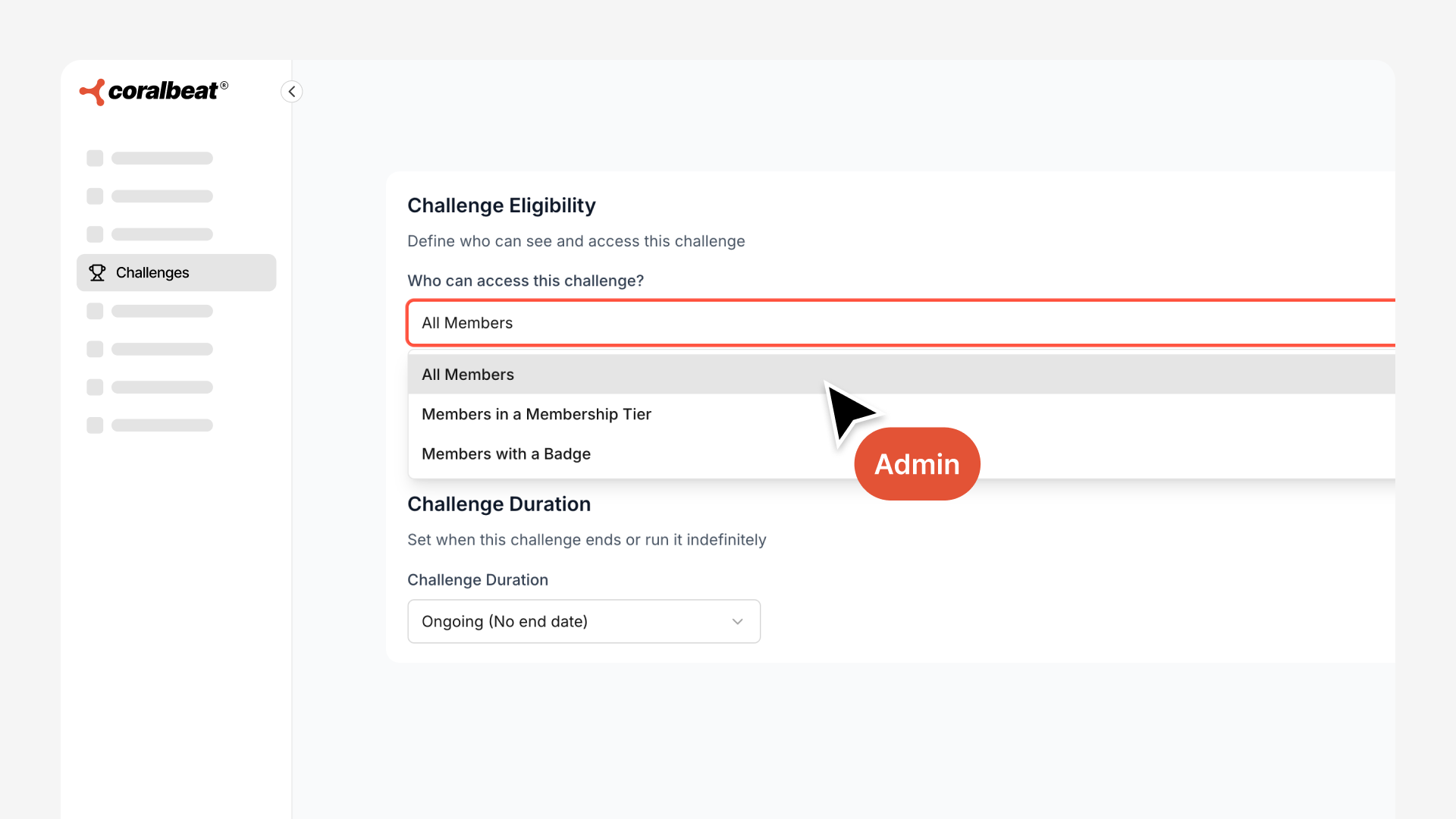Select the bottommost placeholder sidebar item

(x=150, y=425)
